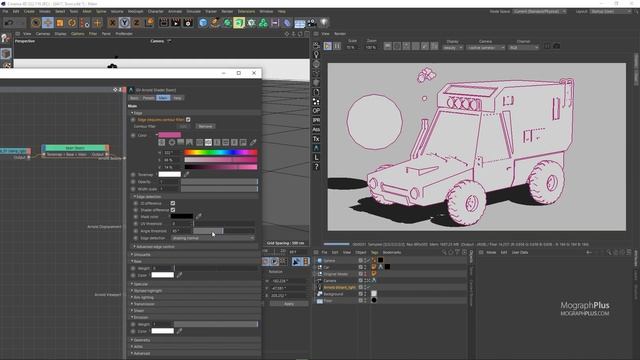
Task: Pause the Arnold IPR render
Action: pos(337,46)
